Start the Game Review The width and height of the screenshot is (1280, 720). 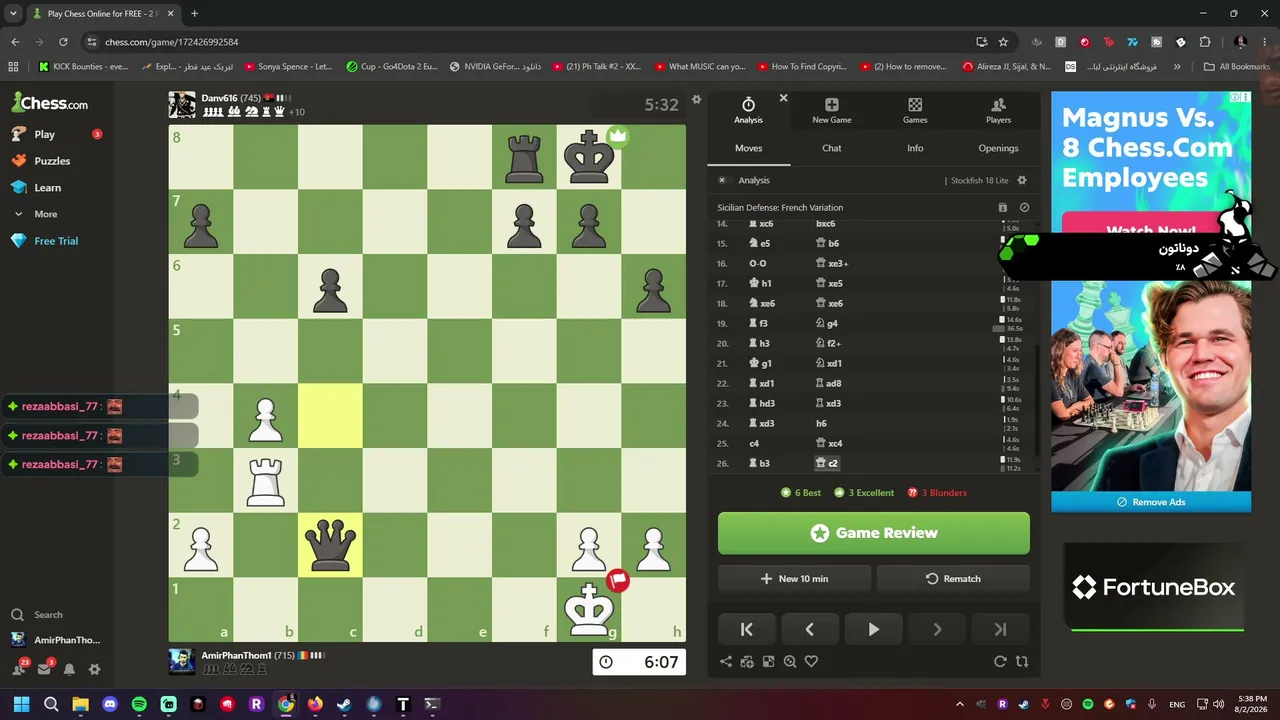click(x=874, y=533)
